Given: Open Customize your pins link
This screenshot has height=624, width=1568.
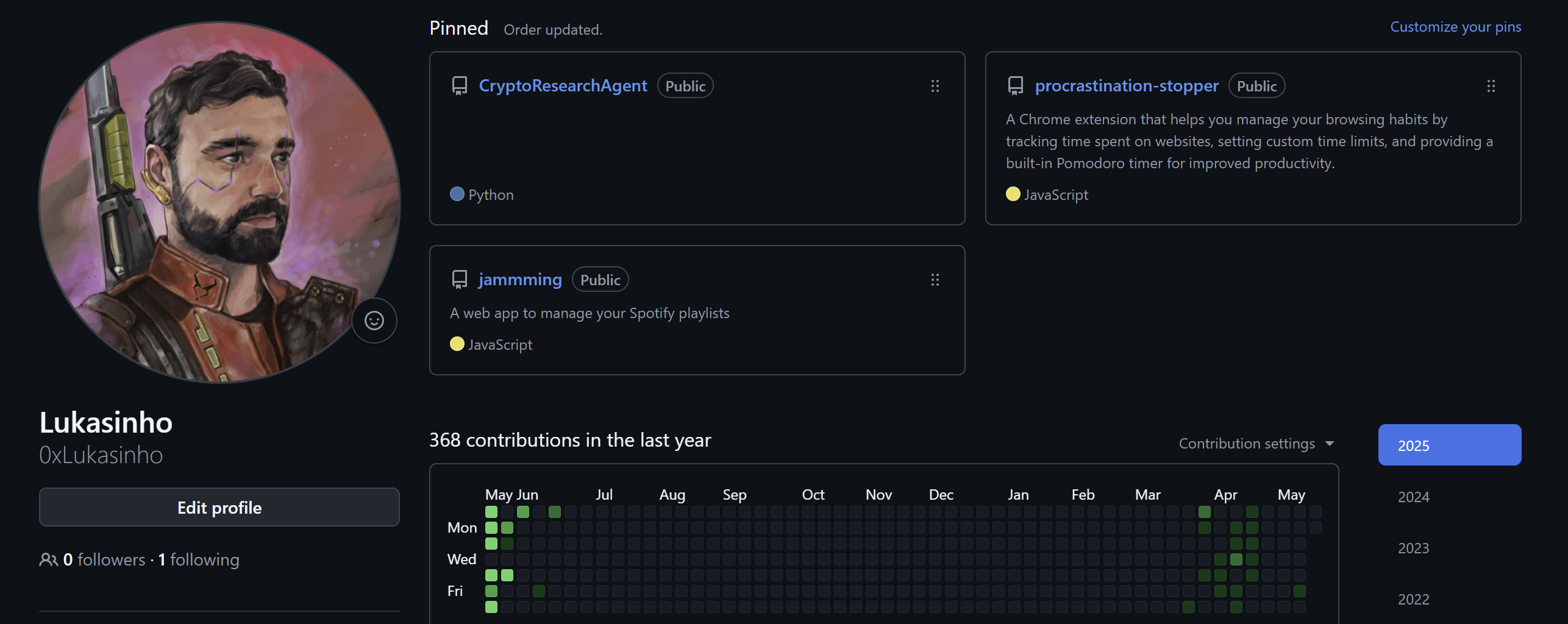Looking at the screenshot, I should click(x=1455, y=27).
